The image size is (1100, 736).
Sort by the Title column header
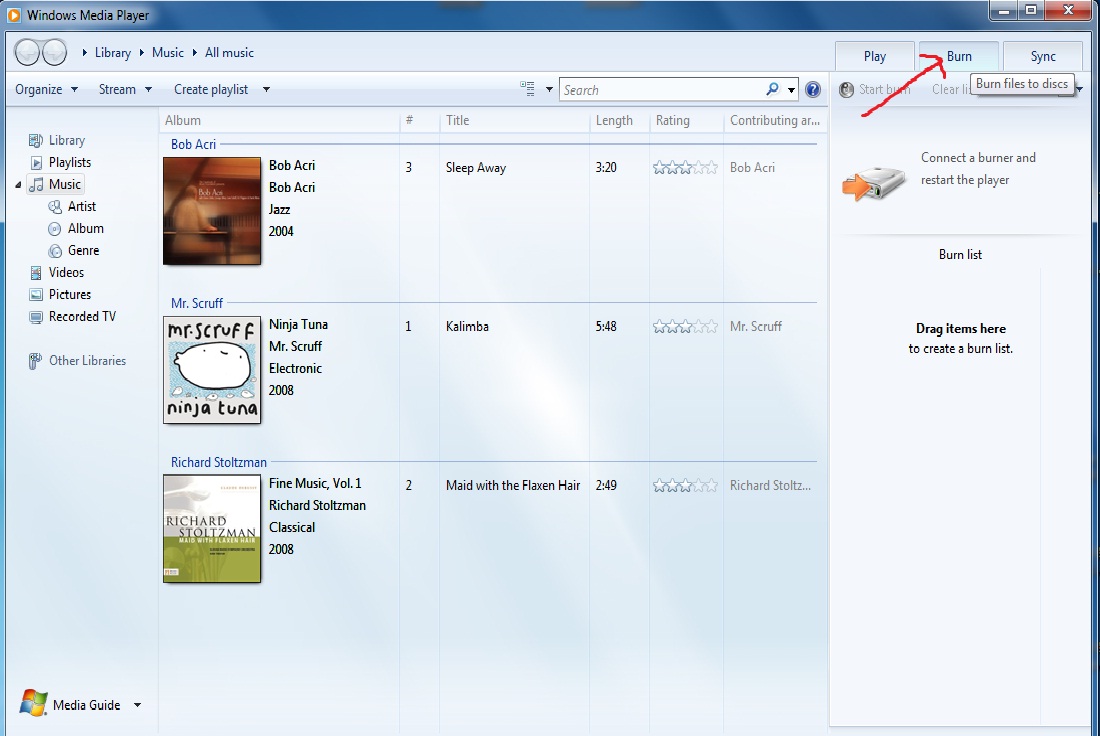coord(514,120)
